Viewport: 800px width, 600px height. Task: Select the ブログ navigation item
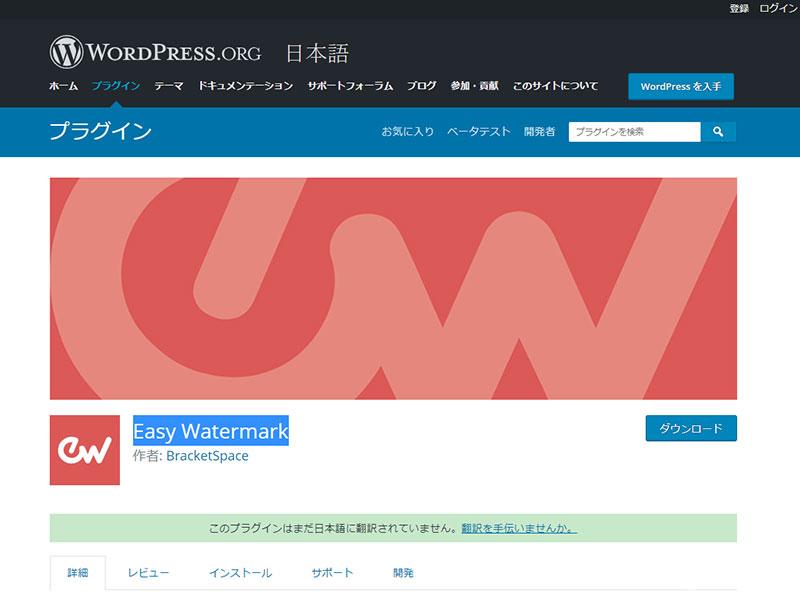click(421, 86)
